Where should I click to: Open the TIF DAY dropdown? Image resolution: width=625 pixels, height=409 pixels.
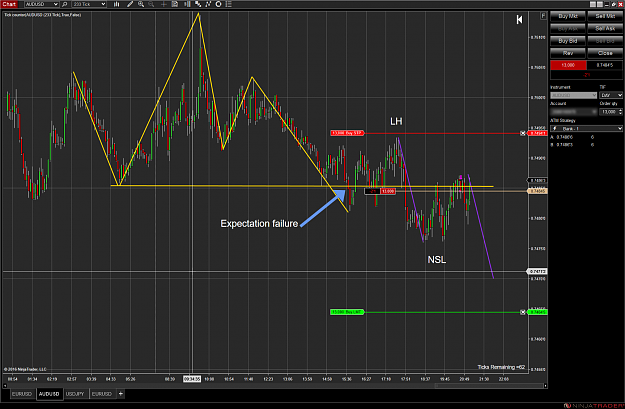pyautogui.click(x=611, y=95)
